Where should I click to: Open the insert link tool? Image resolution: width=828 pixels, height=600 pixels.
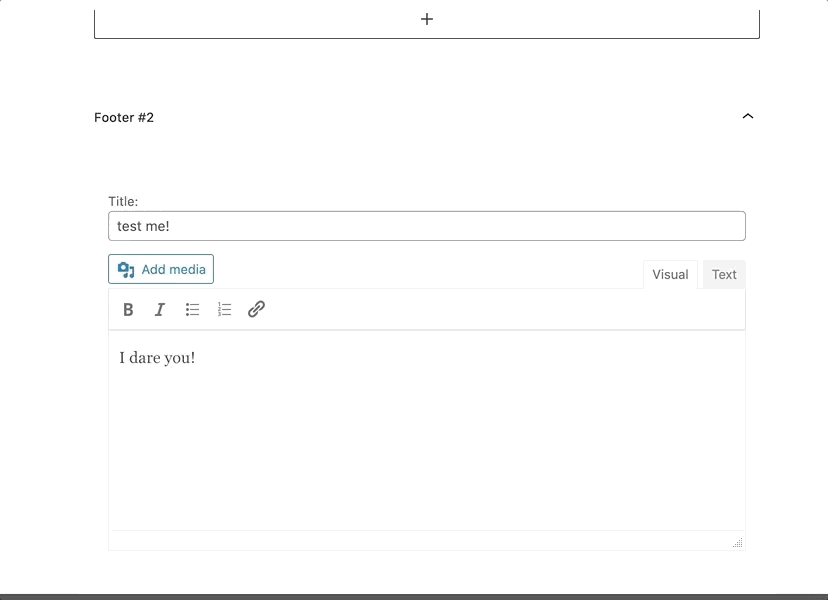(257, 310)
